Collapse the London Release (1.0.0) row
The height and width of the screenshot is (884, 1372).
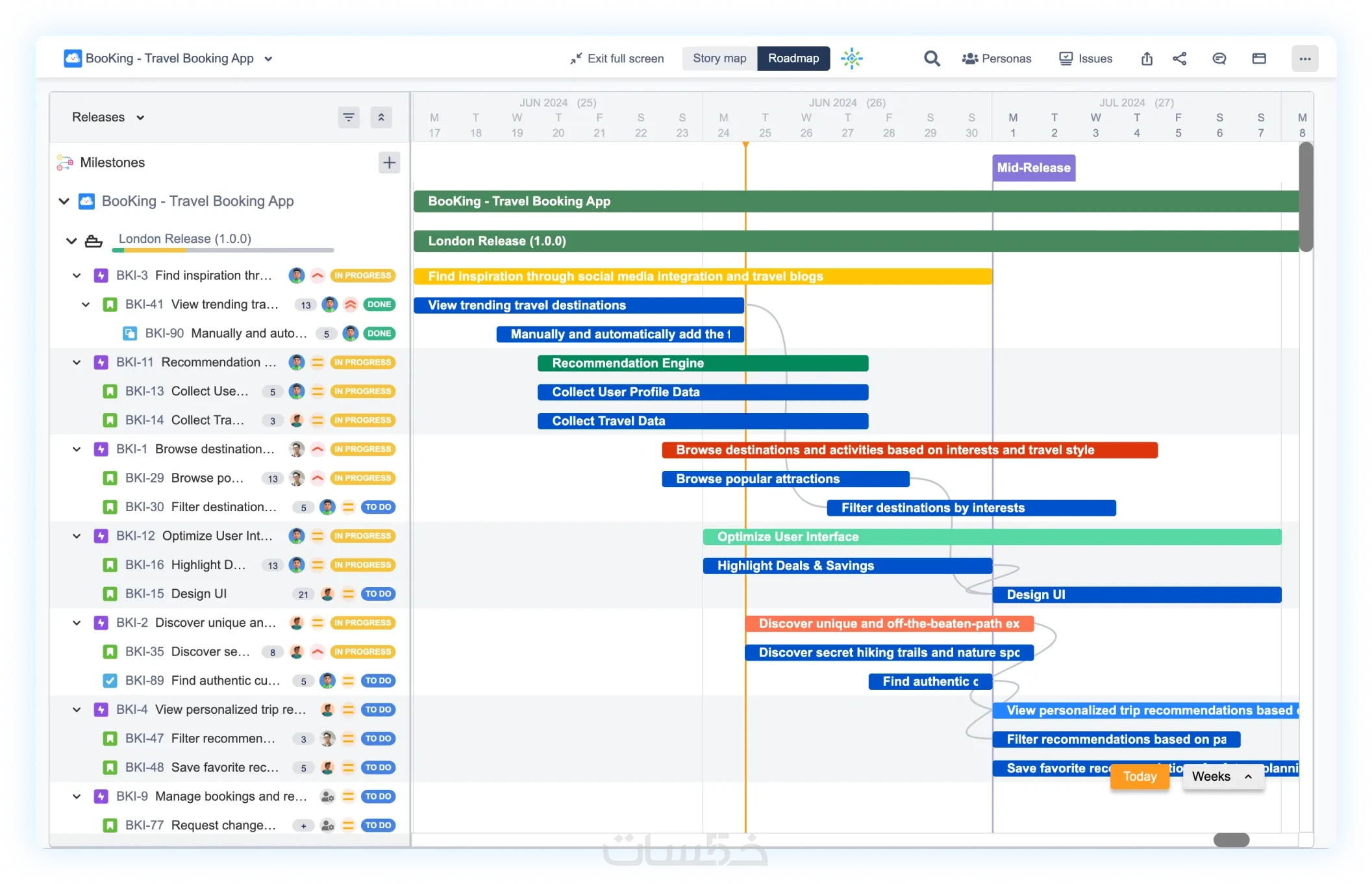click(71, 241)
